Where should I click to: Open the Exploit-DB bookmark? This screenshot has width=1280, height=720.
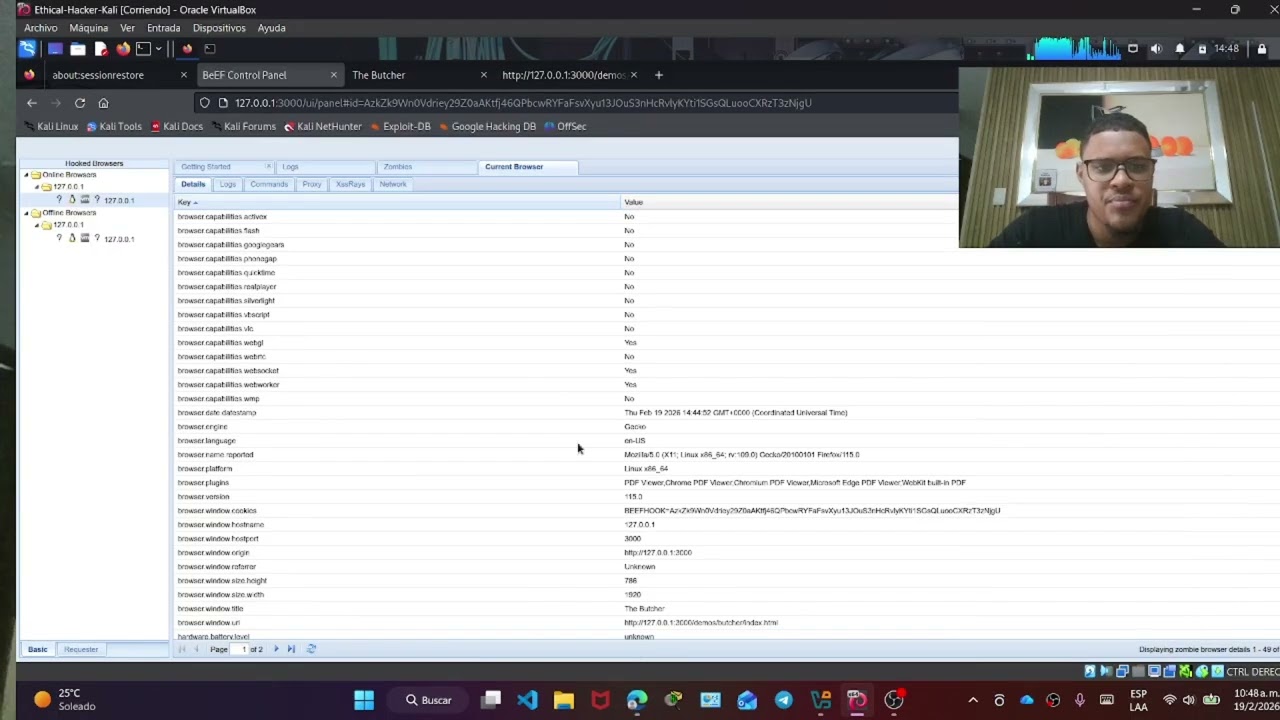400,127
